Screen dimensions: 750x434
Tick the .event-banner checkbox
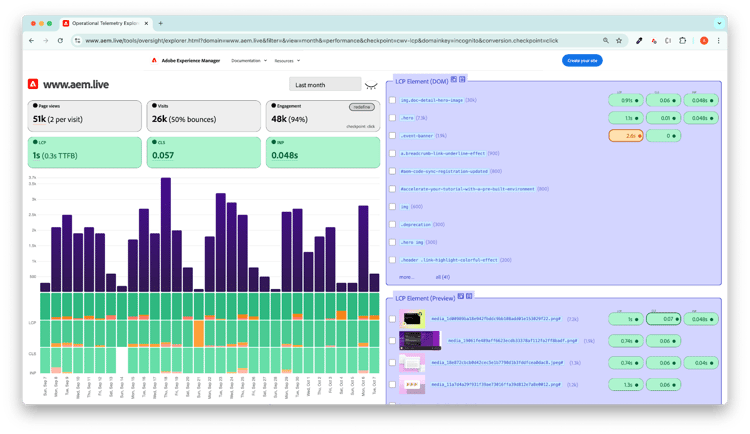tap(393, 135)
